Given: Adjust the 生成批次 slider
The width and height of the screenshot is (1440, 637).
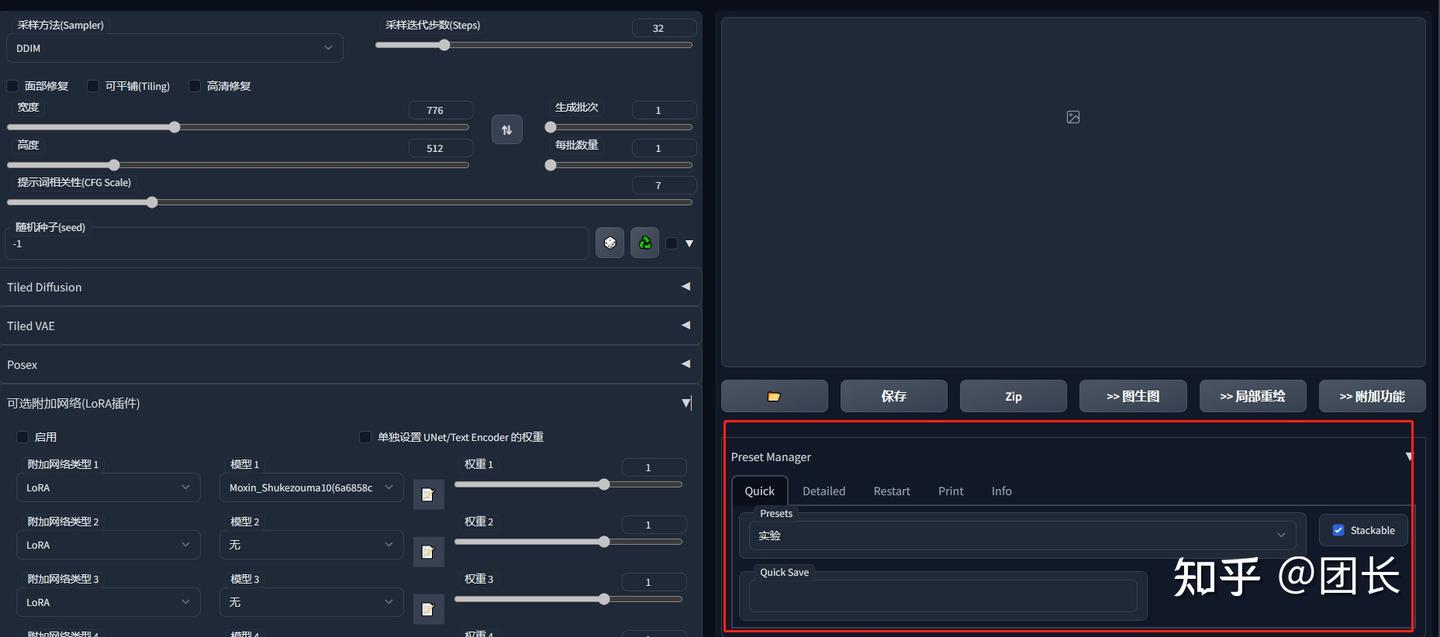Looking at the screenshot, I should point(619,127).
